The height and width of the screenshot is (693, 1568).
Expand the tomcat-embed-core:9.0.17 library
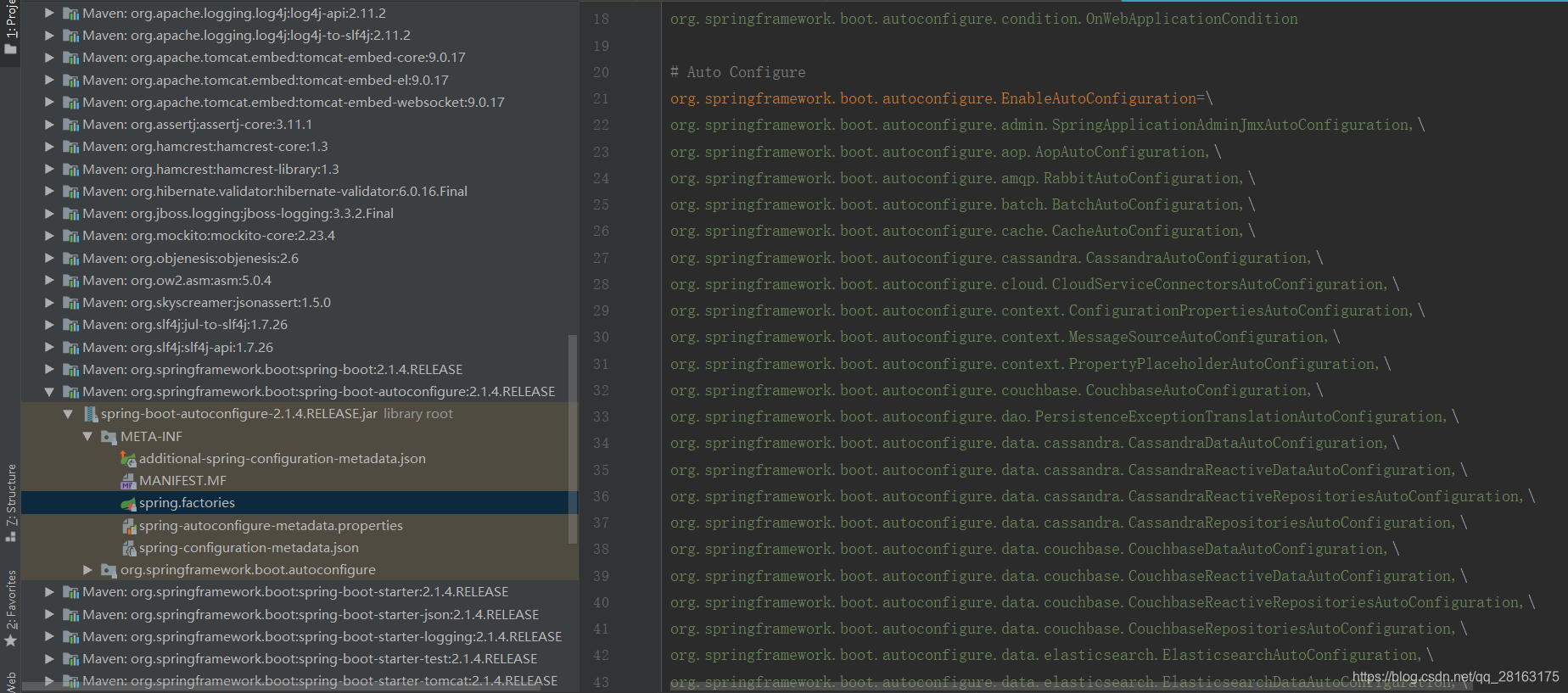(49, 58)
